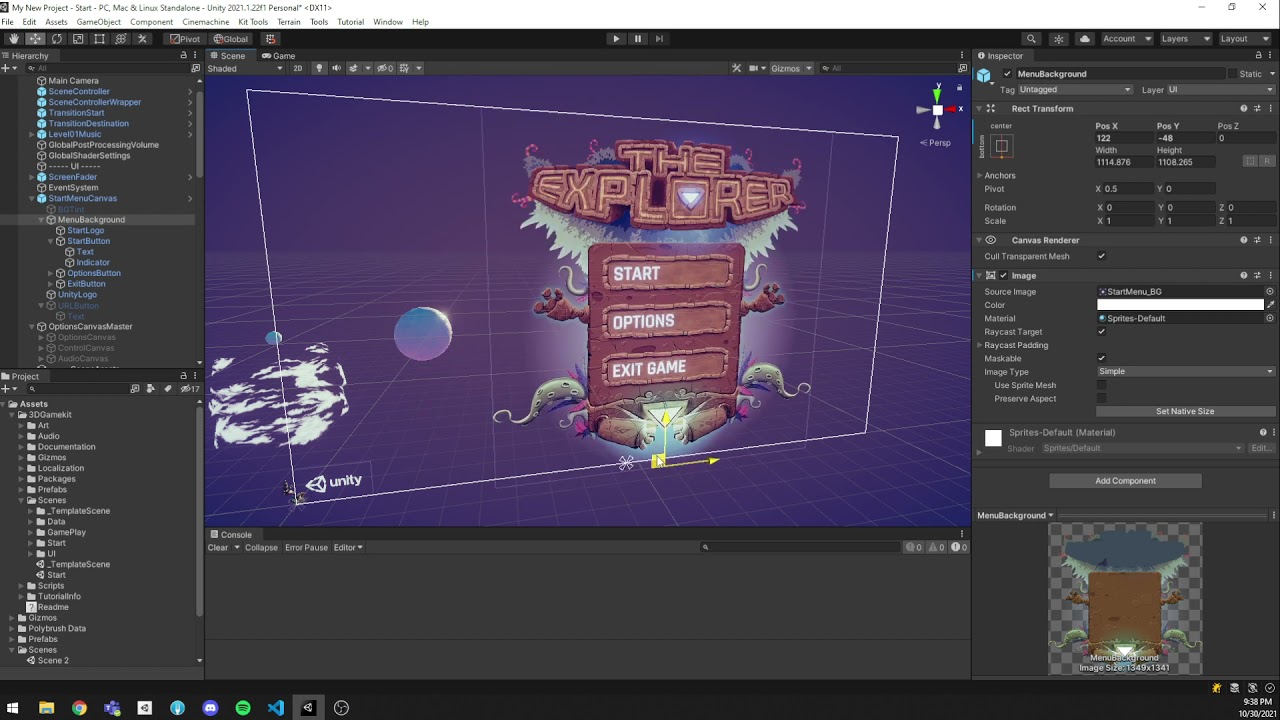Toggle Raycast Target checkbox
This screenshot has width=1280, height=720.
(x=1101, y=332)
